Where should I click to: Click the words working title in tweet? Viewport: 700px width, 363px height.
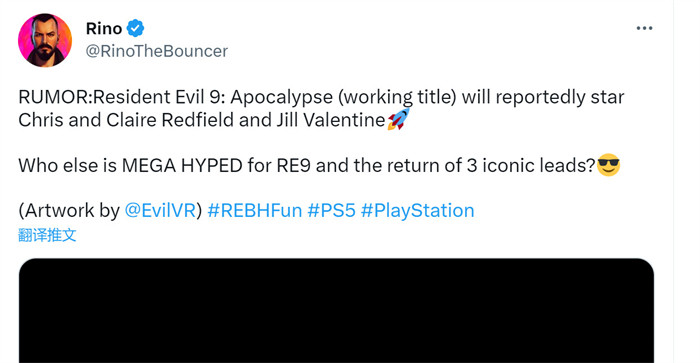coord(397,97)
